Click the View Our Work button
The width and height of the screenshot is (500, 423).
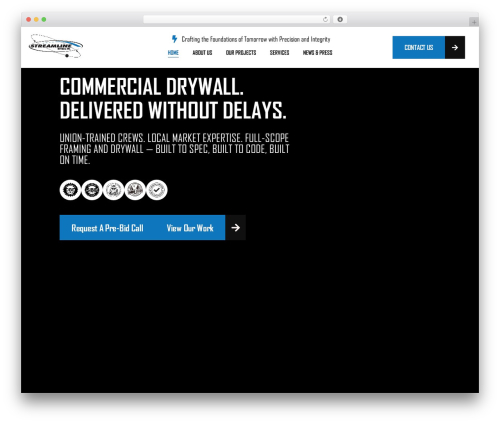click(190, 228)
